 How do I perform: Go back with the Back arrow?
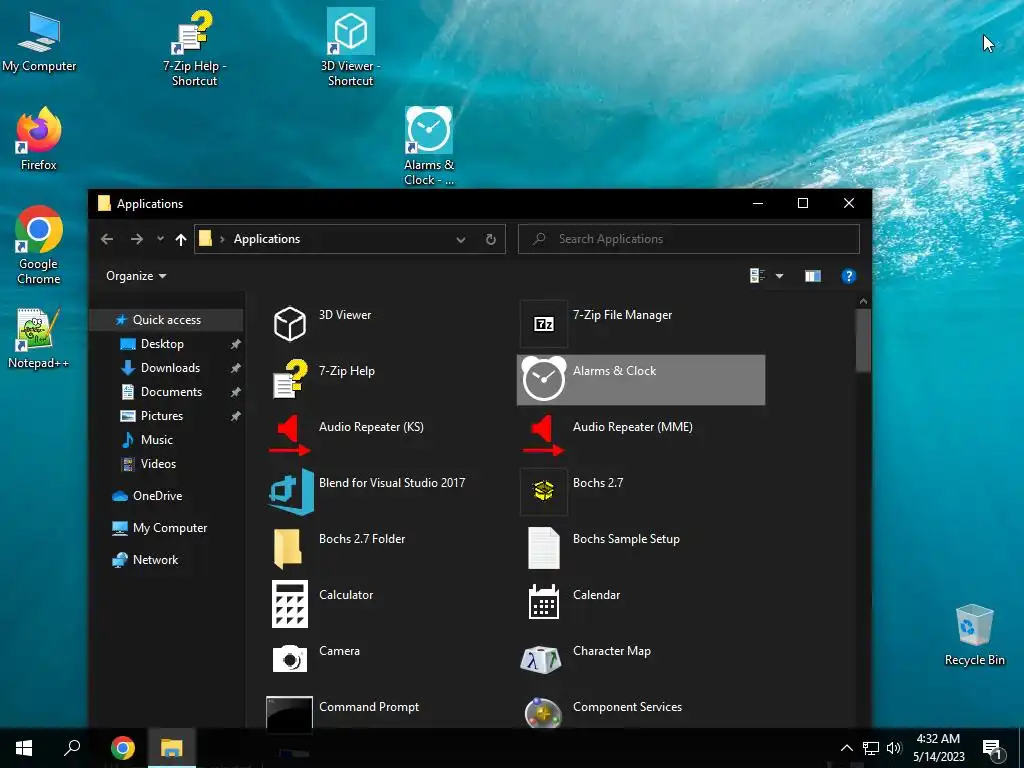point(107,239)
